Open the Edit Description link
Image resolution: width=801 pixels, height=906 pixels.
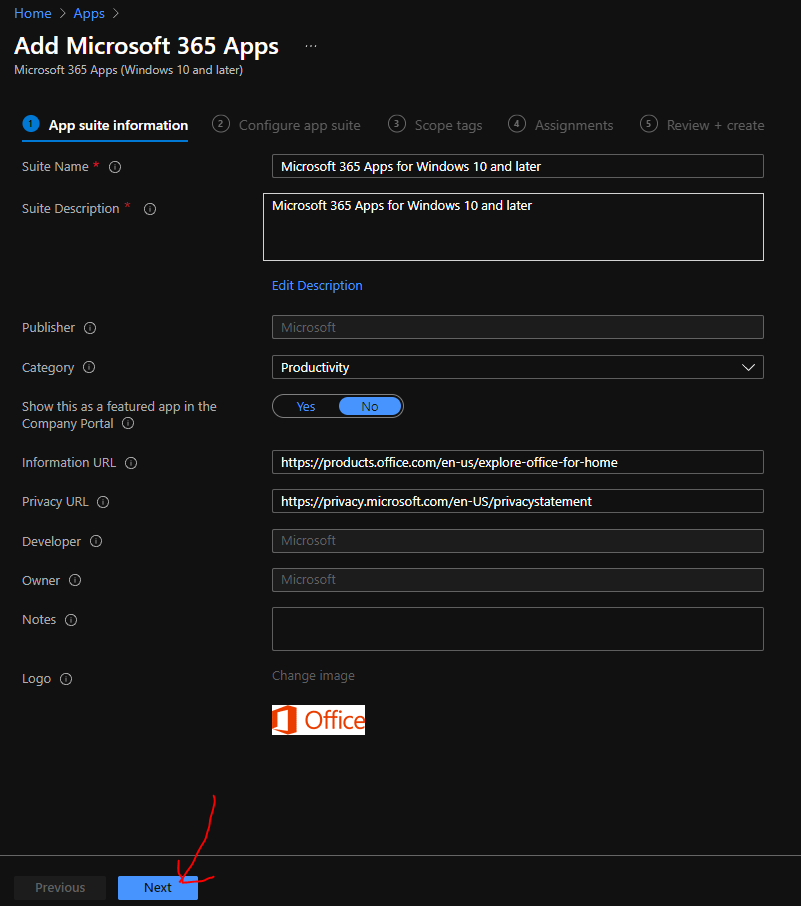coord(317,285)
